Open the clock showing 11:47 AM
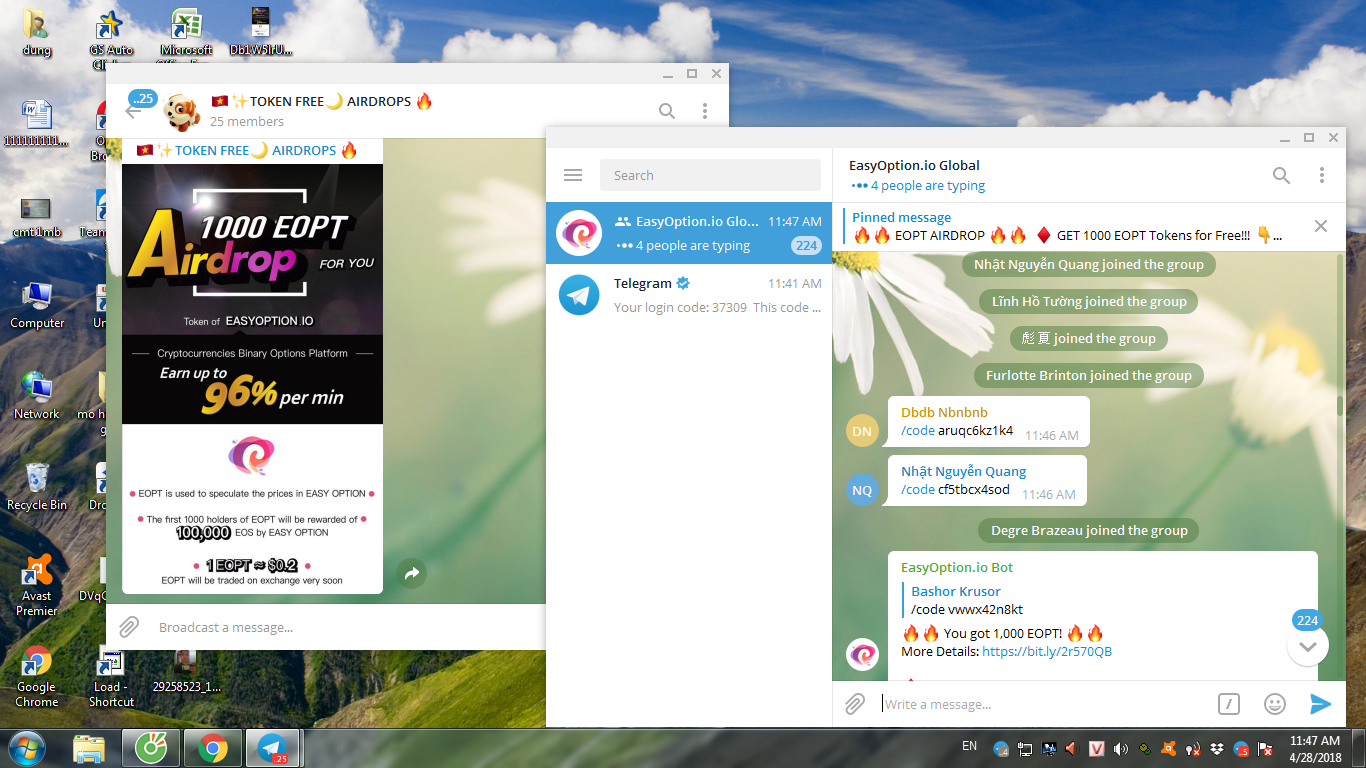Screen dimensions: 1366x768 [x=1315, y=748]
